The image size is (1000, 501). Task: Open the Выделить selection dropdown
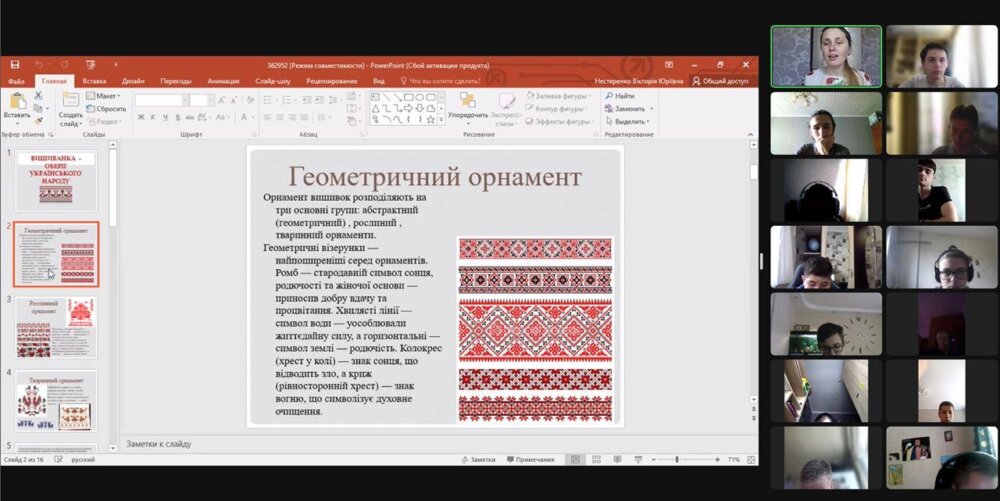coord(628,121)
